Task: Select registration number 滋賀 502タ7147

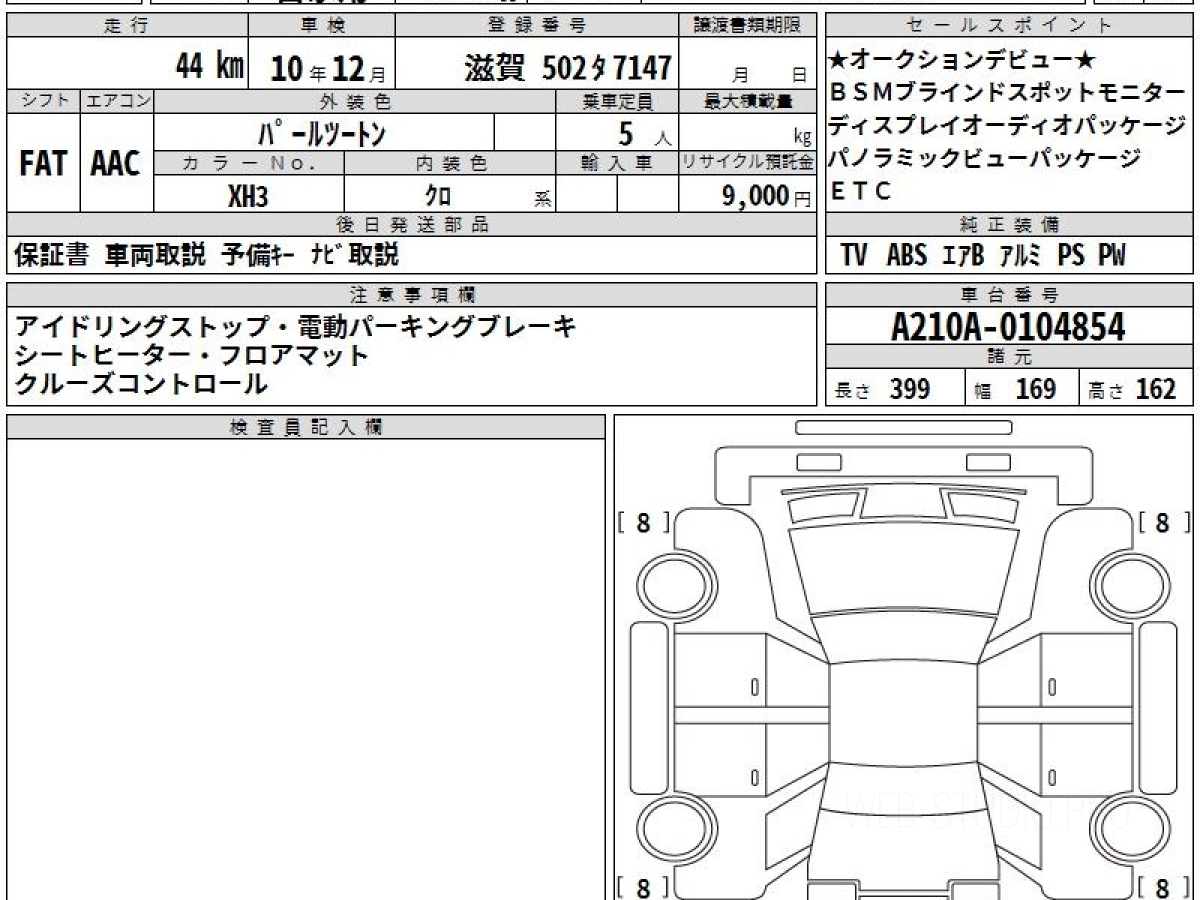Action: (567, 68)
